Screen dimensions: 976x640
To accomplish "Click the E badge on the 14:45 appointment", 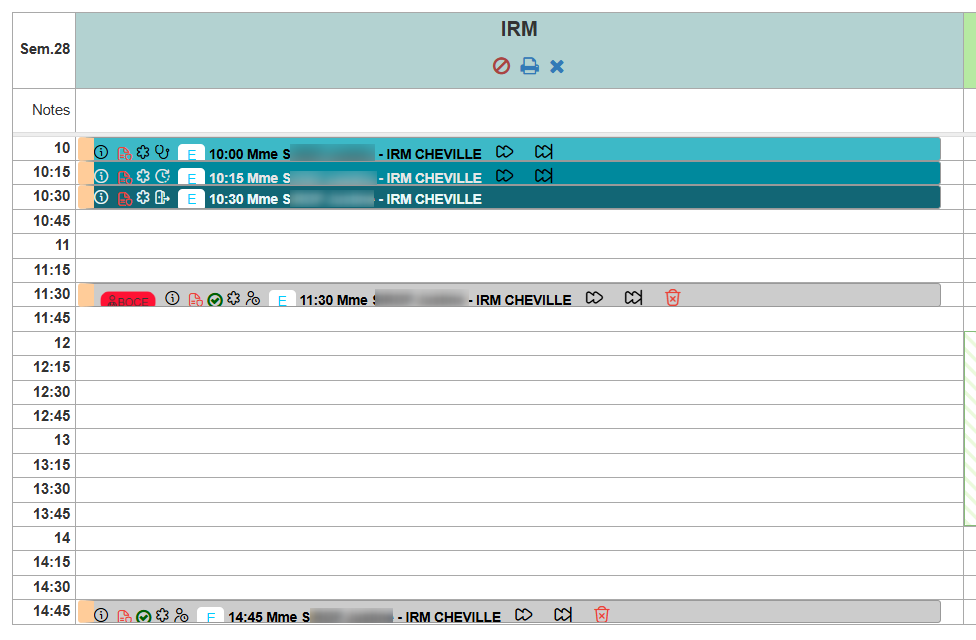I will pos(210,616).
